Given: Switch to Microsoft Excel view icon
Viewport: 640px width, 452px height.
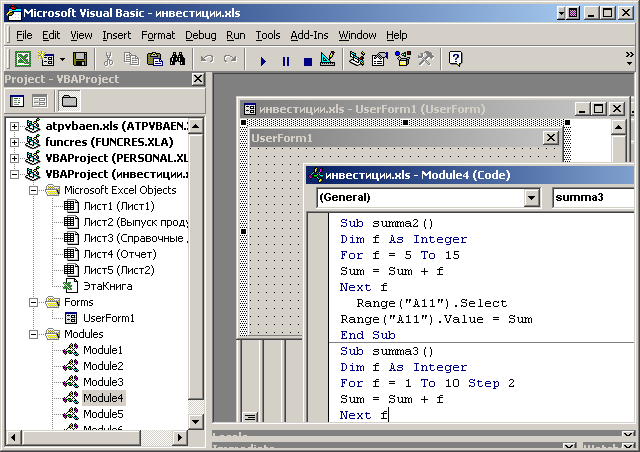Looking at the screenshot, I should coord(23,59).
